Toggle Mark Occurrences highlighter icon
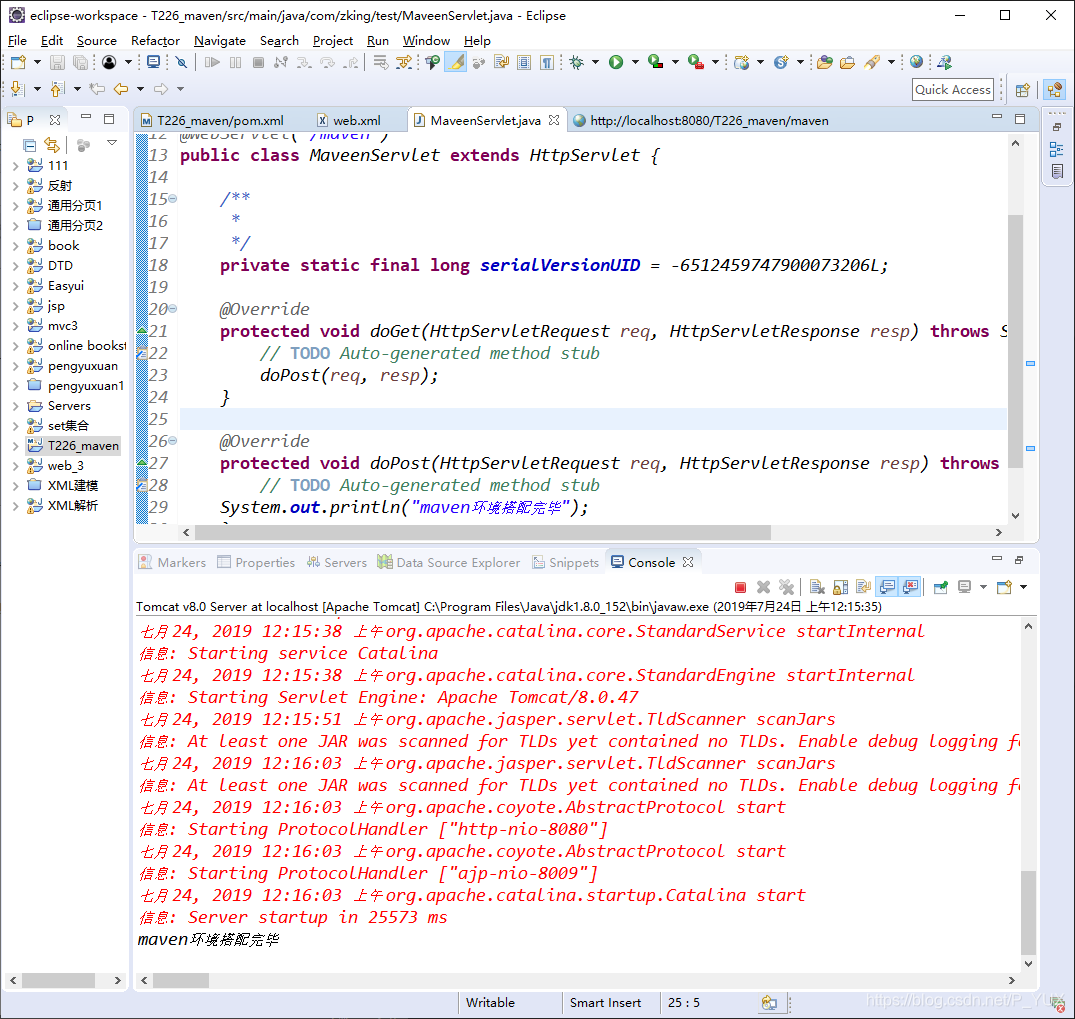The height and width of the screenshot is (1019, 1075). [x=456, y=62]
